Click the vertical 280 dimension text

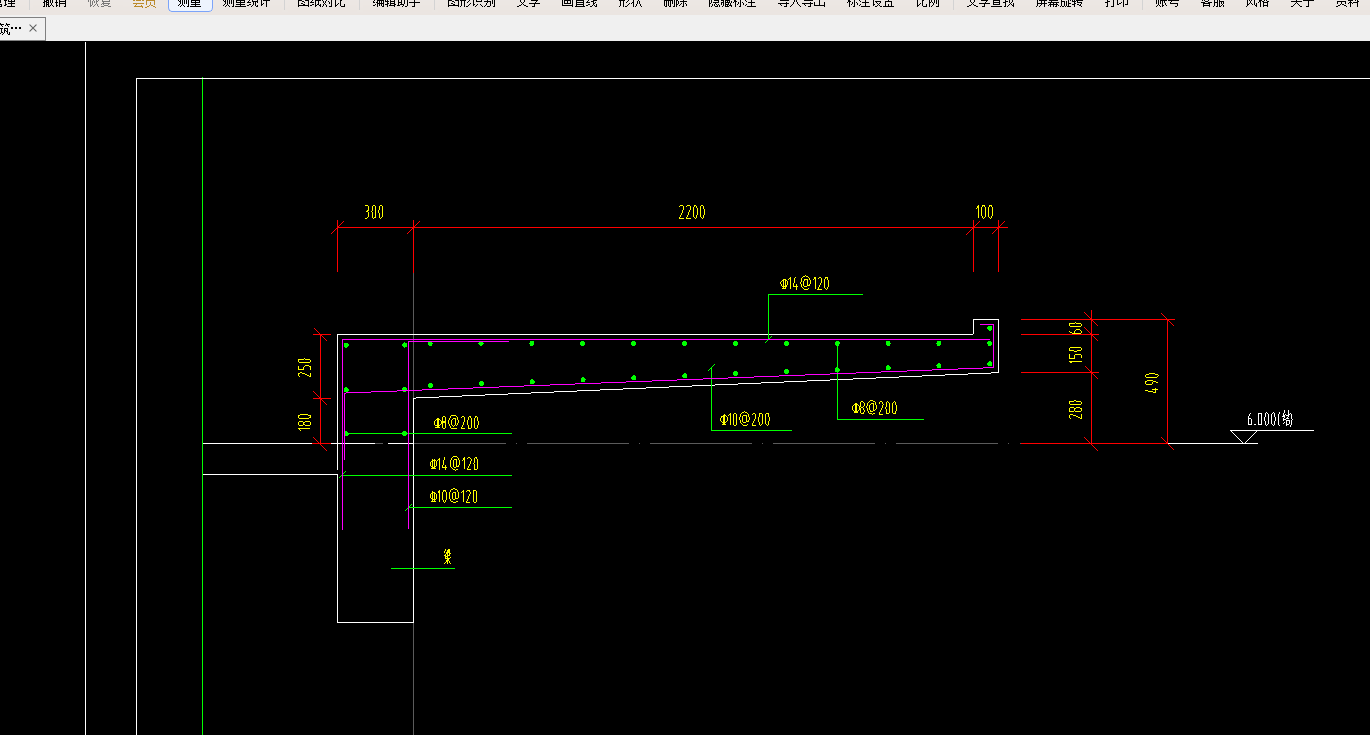(1077, 408)
